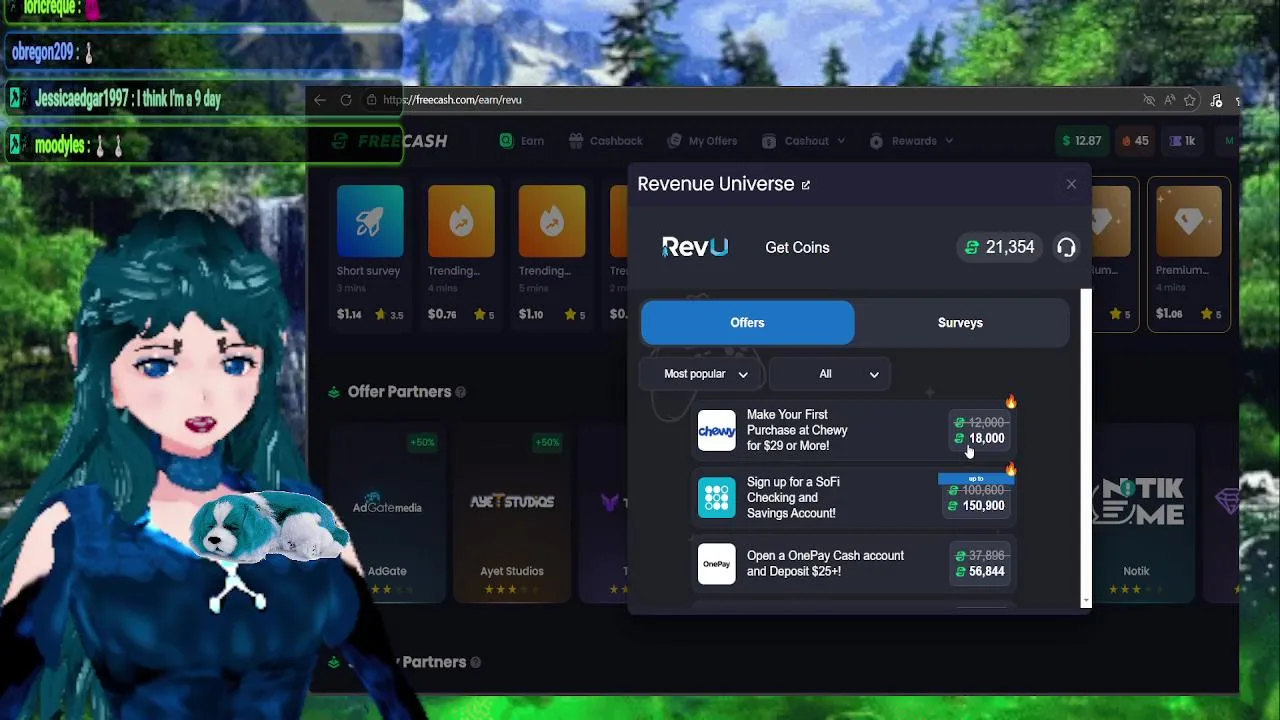This screenshot has height=720, width=1280.
Task: View site info via the lock icon
Action: pos(371,100)
